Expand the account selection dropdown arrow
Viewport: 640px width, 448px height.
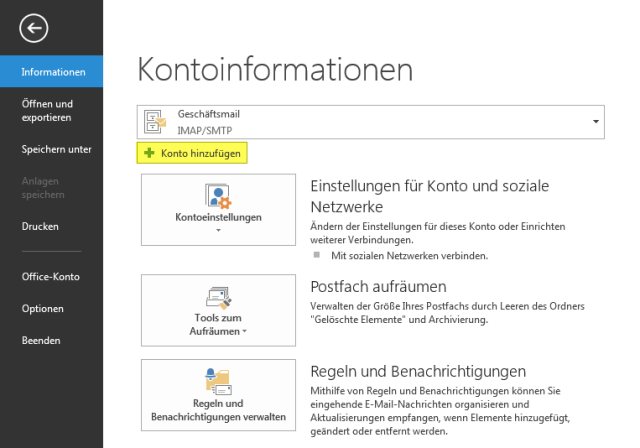(x=597, y=121)
